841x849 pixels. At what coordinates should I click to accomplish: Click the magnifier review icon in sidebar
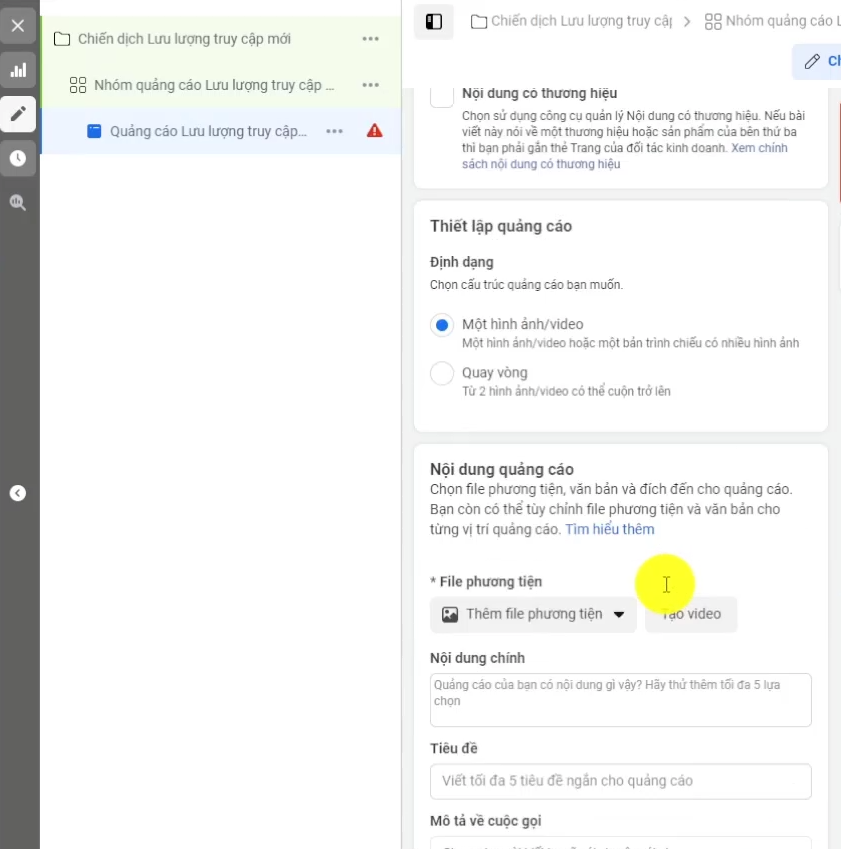(18, 202)
